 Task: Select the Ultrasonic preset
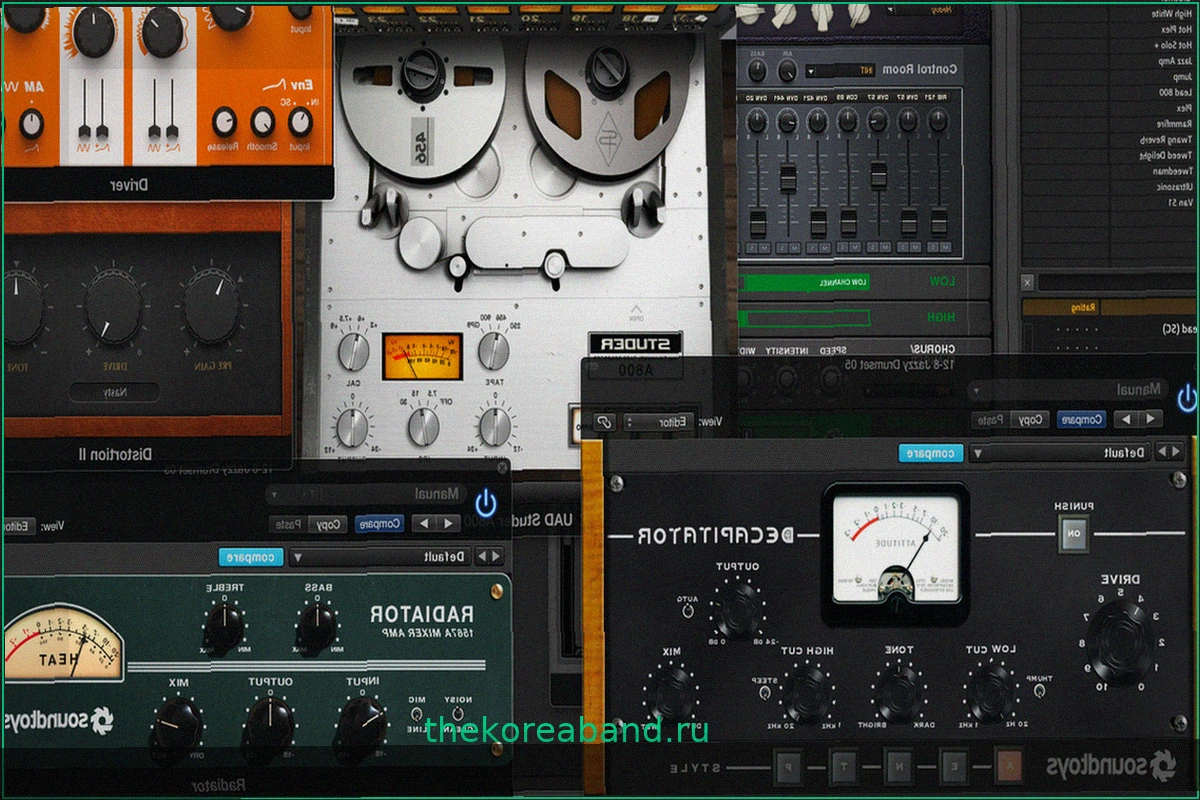click(x=1174, y=187)
